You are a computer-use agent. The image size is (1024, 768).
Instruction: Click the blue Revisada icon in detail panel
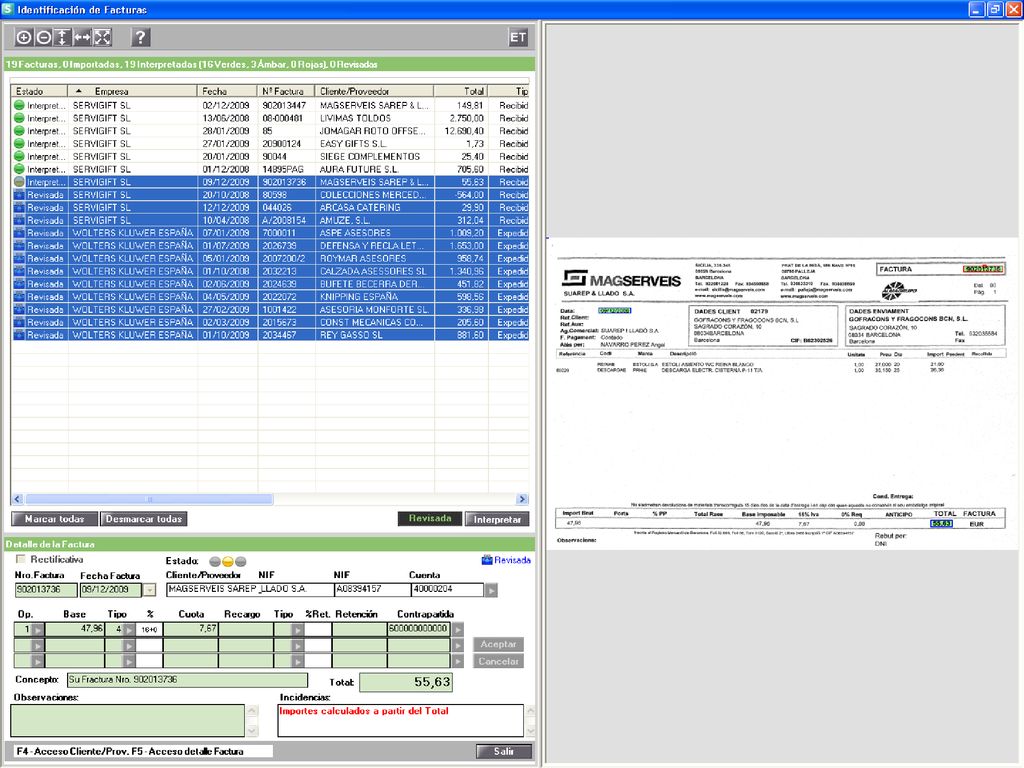pyautogui.click(x=487, y=560)
